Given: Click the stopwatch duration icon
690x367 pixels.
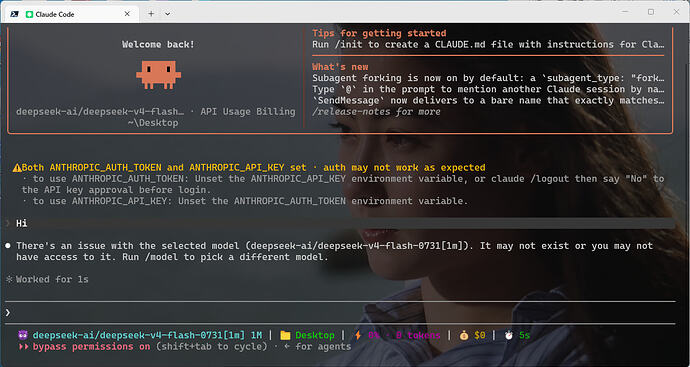Looking at the screenshot, I should [x=509, y=335].
